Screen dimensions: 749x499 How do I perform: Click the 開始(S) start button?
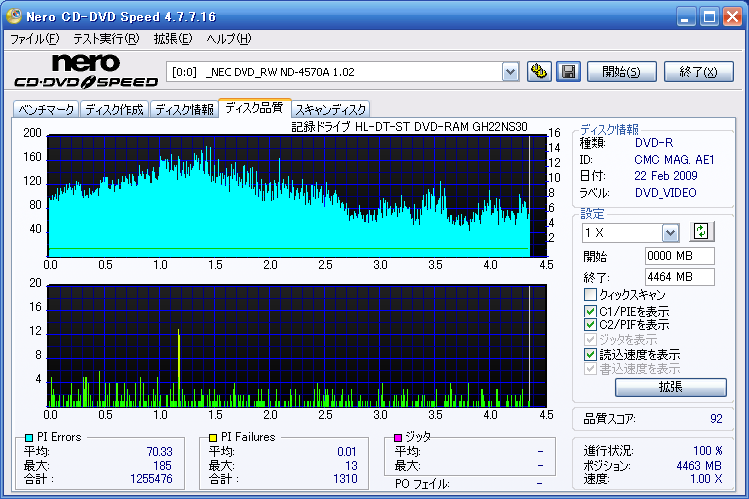point(621,72)
